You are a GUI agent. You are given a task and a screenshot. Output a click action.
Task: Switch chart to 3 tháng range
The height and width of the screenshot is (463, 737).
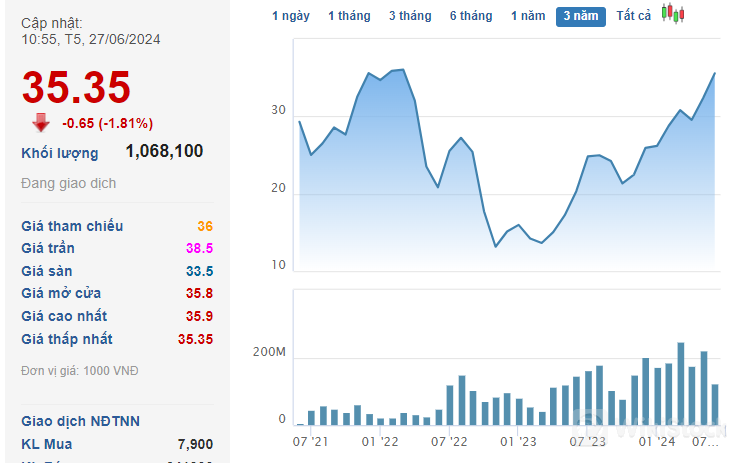point(410,16)
